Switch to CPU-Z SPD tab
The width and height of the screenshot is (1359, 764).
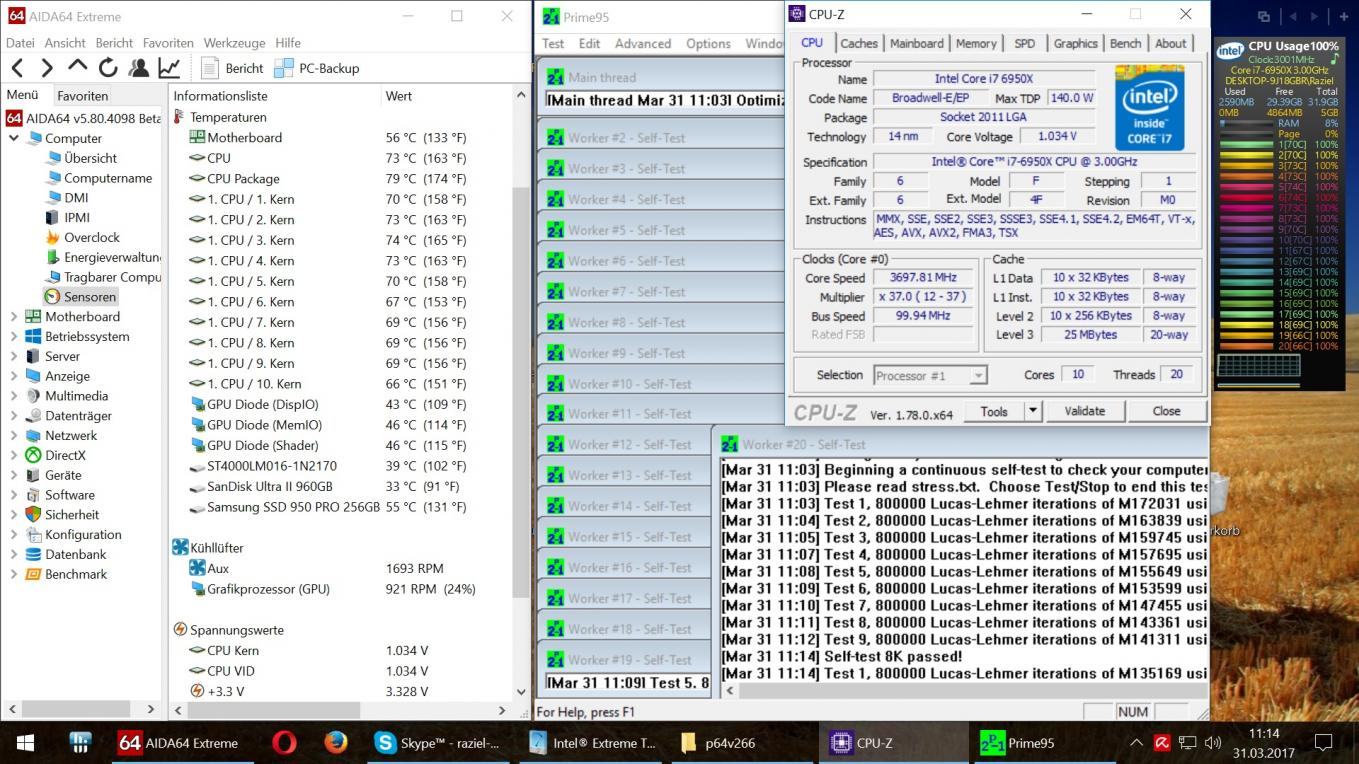[1025, 43]
